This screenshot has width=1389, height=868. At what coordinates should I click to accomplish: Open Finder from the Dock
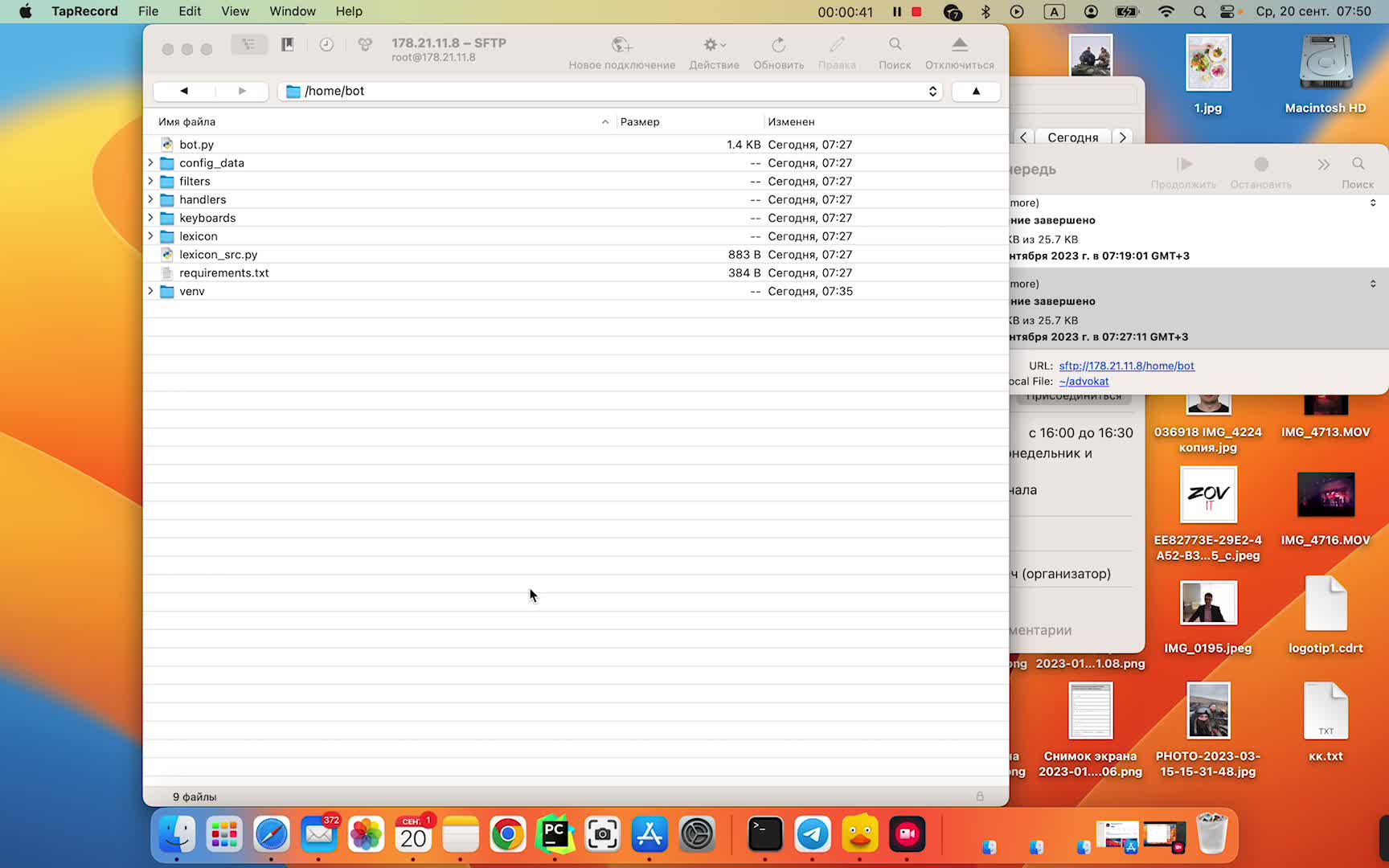coord(177,834)
